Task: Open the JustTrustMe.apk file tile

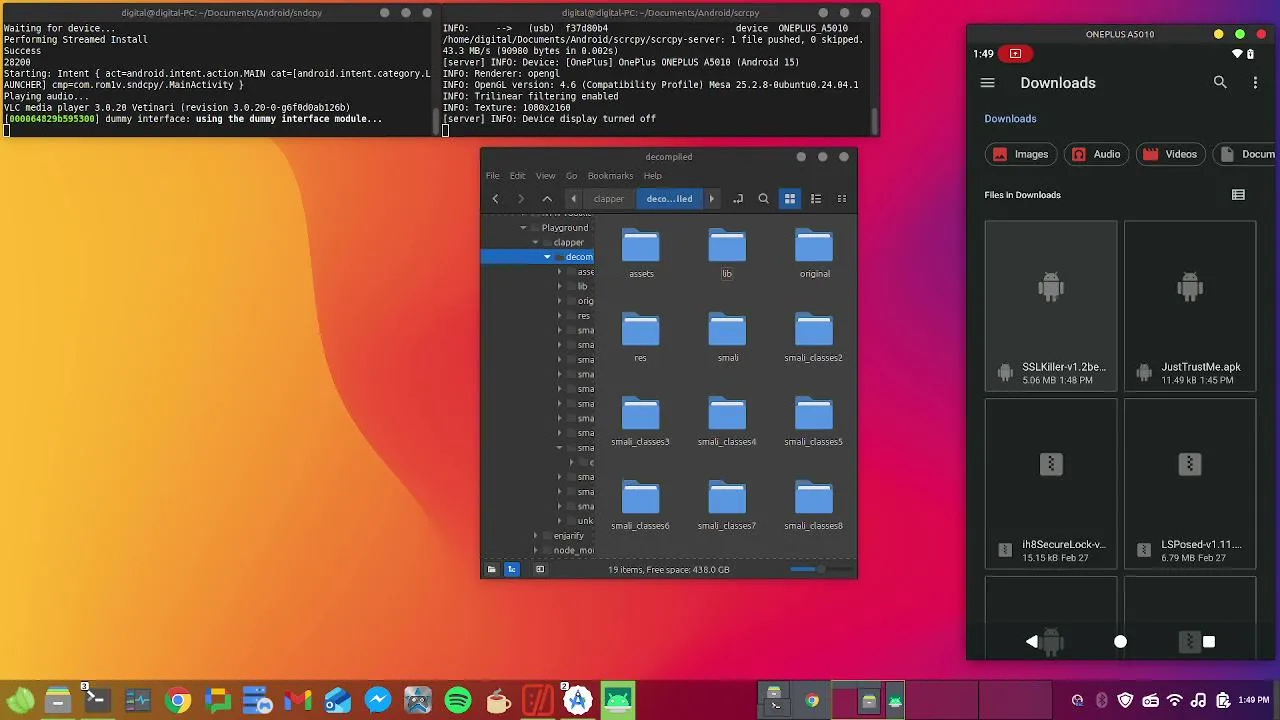Action: point(1190,306)
